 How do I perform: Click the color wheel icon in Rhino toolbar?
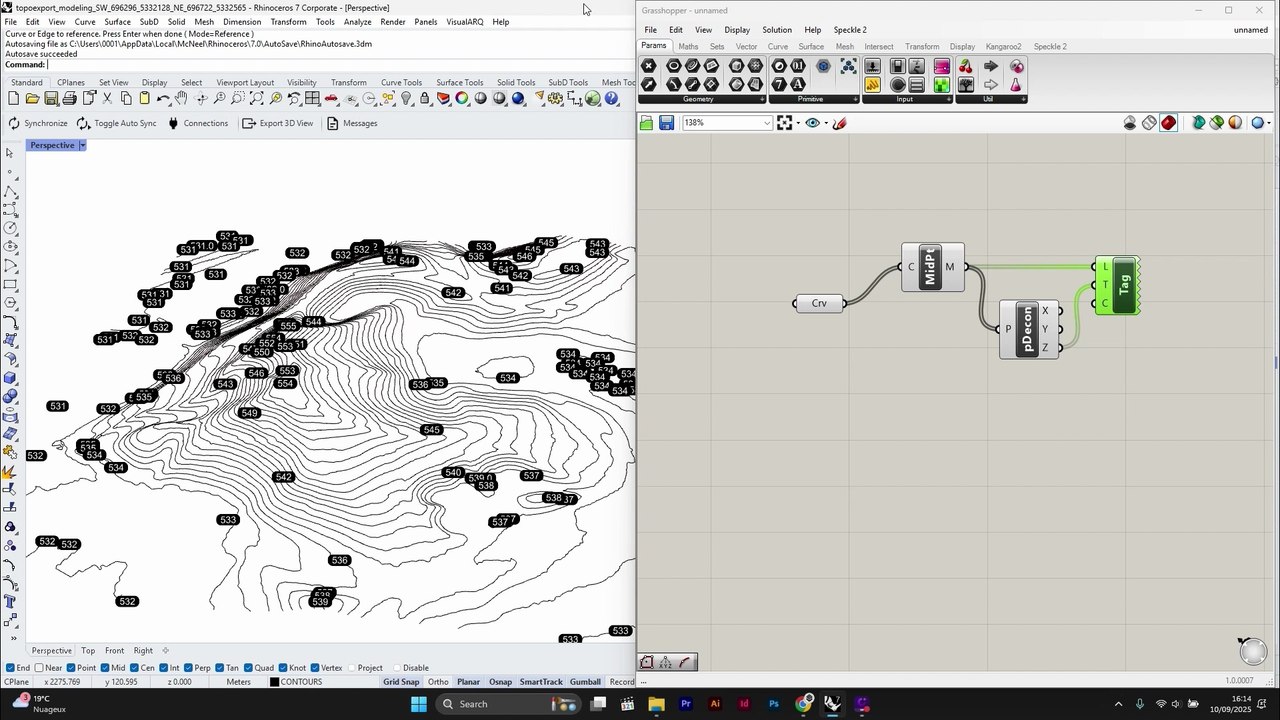pos(462,98)
